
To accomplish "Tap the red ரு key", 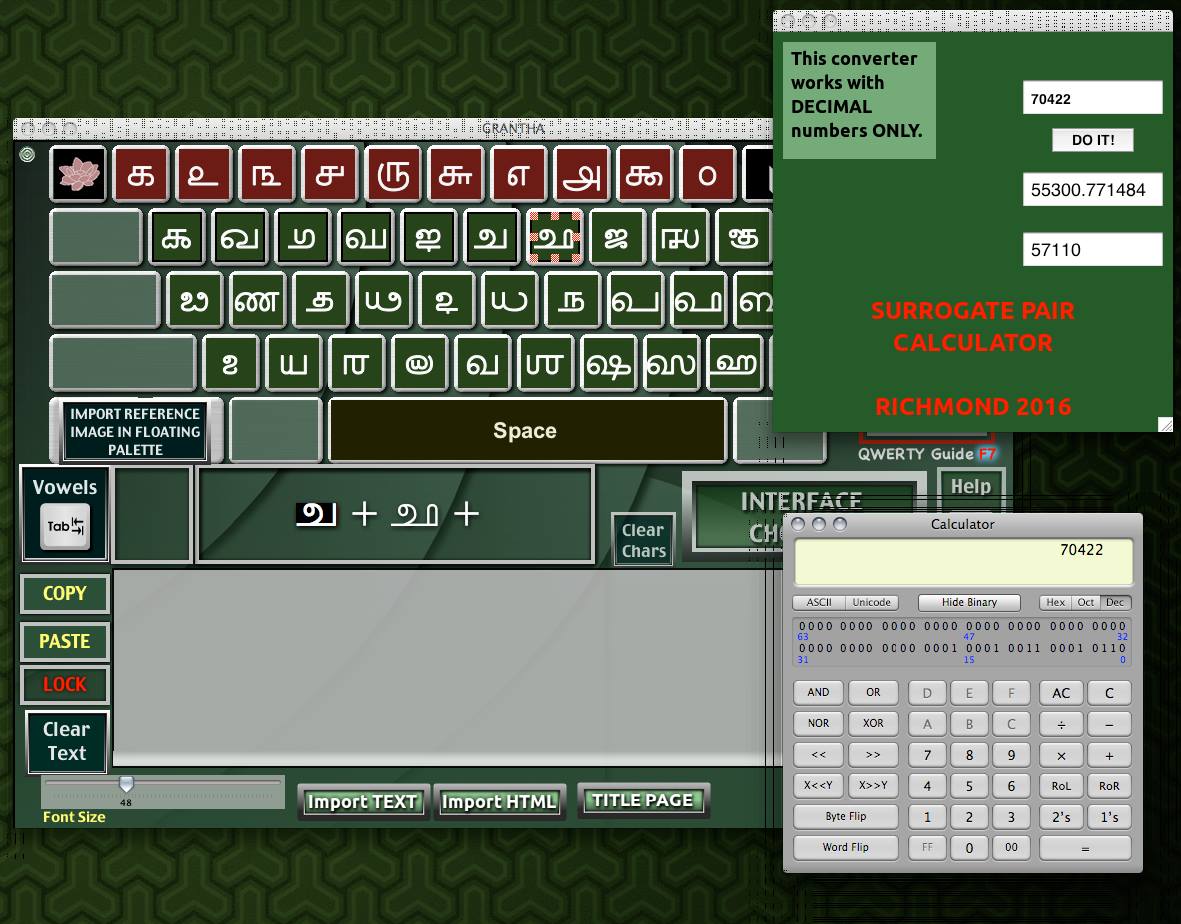I will [393, 175].
